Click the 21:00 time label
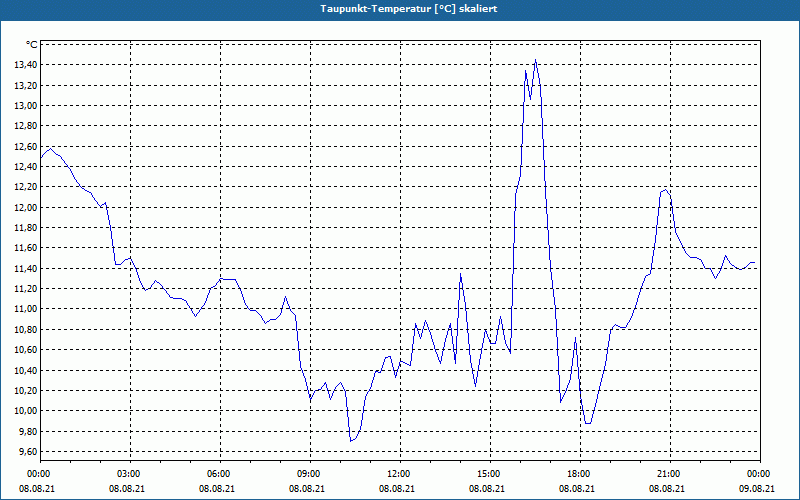This screenshot has width=800, height=500. click(x=670, y=473)
